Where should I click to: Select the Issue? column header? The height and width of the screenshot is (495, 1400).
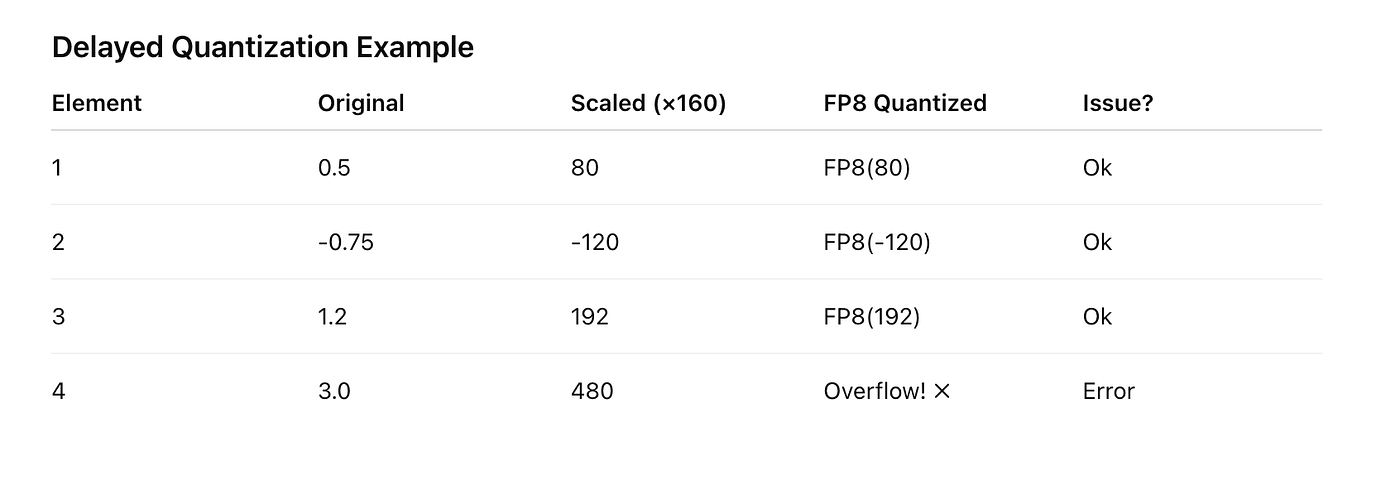(1117, 103)
